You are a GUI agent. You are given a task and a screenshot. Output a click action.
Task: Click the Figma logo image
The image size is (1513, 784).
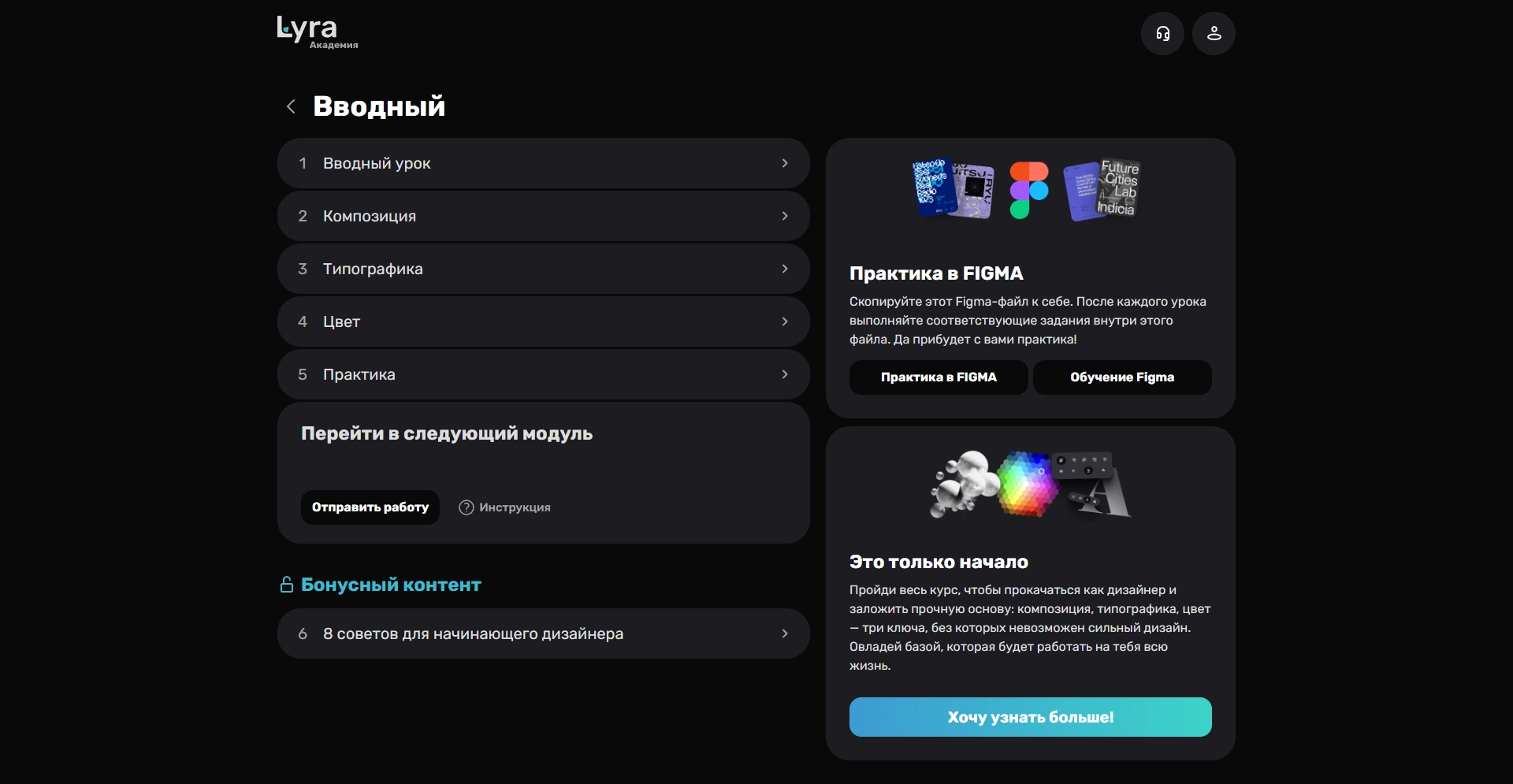pos(1029,190)
